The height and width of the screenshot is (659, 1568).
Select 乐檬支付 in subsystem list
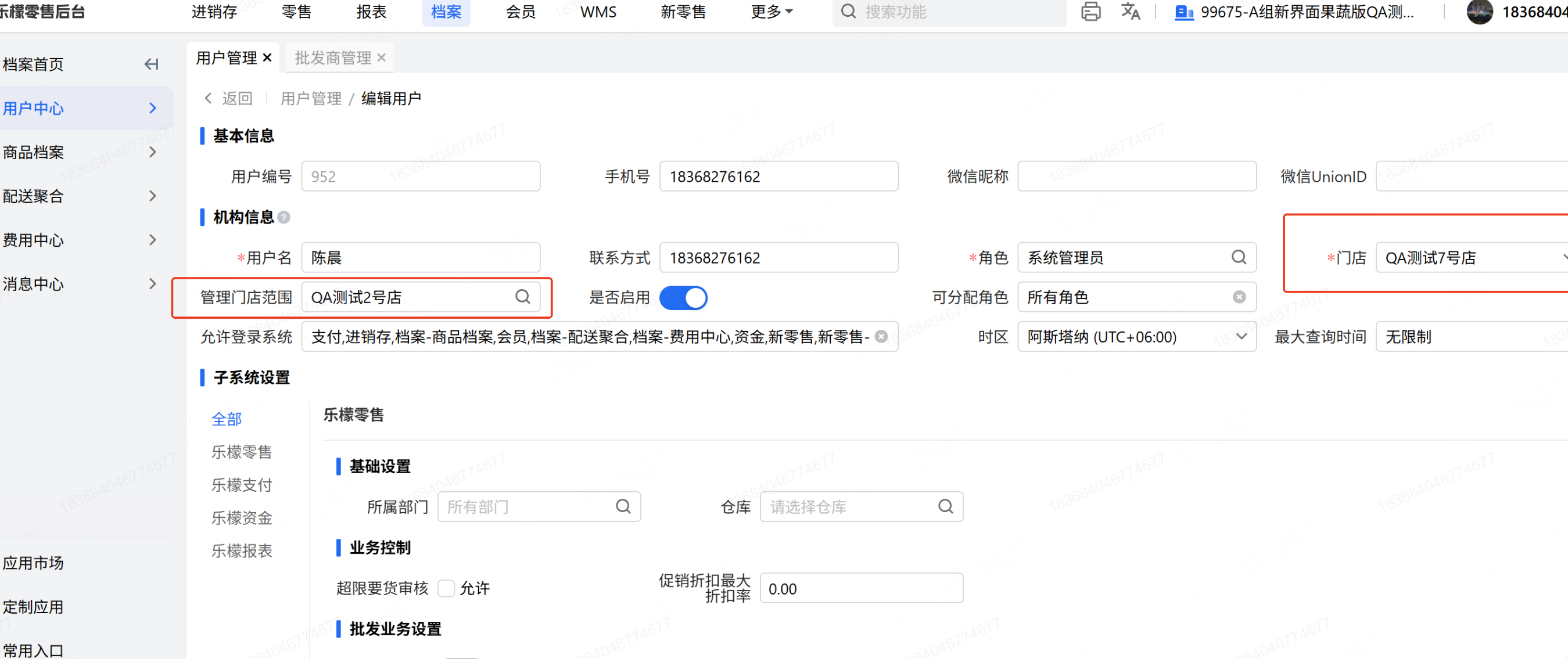[241, 485]
